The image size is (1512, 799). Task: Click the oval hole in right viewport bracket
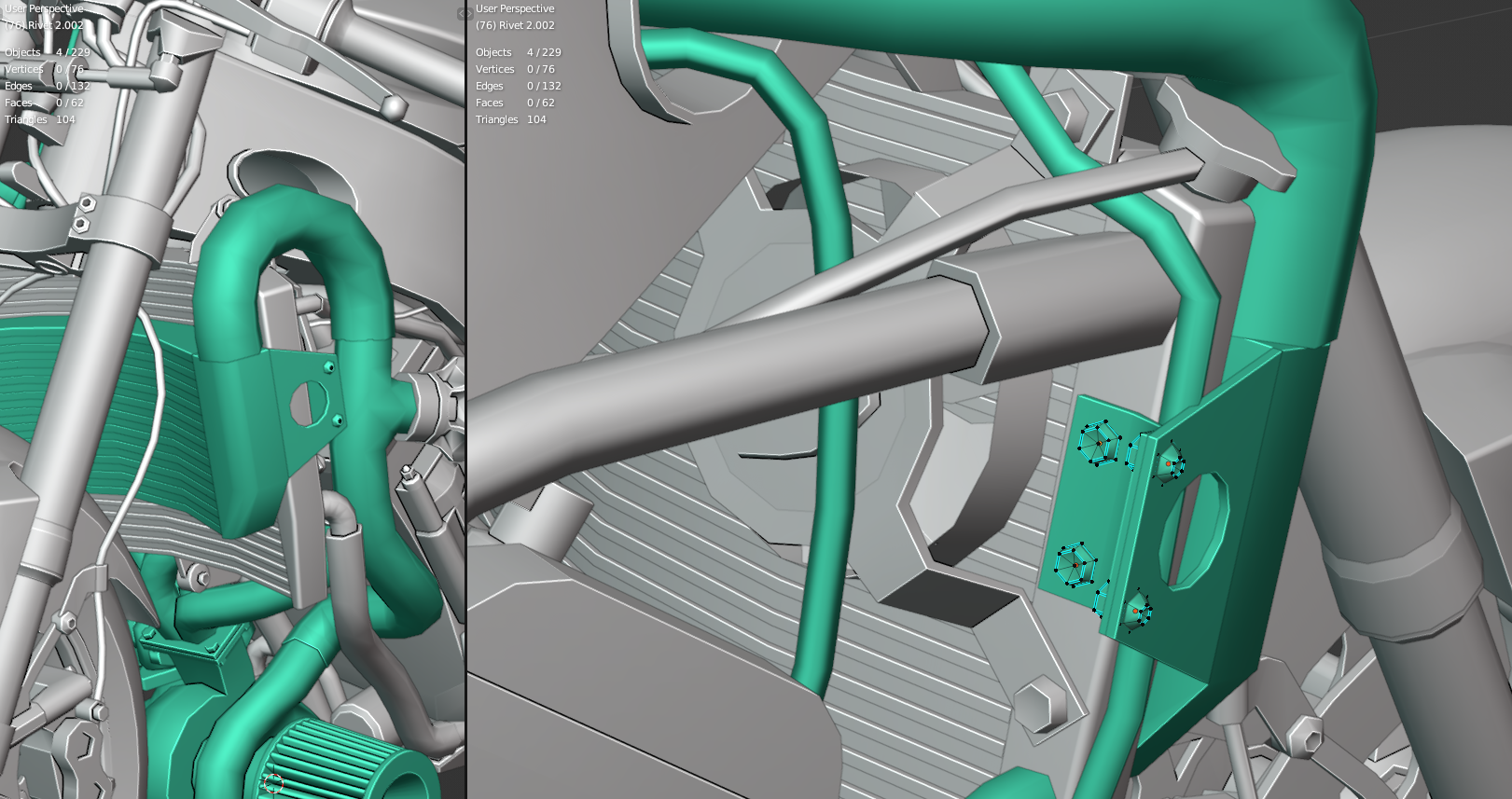coord(1193,530)
